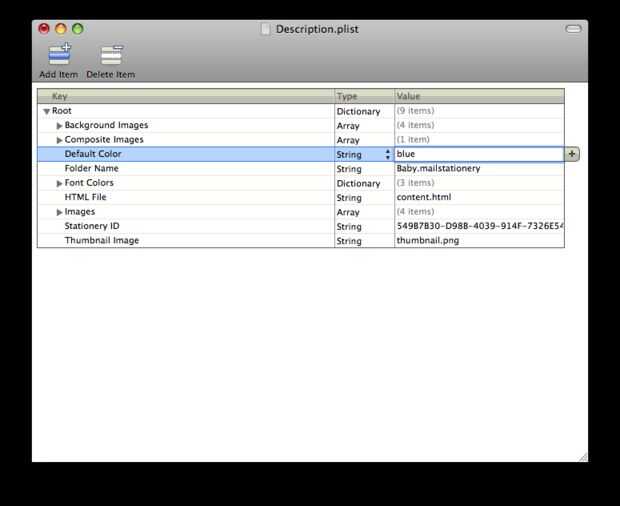
Task: Expand the Composite Images array
Action: coord(59,140)
